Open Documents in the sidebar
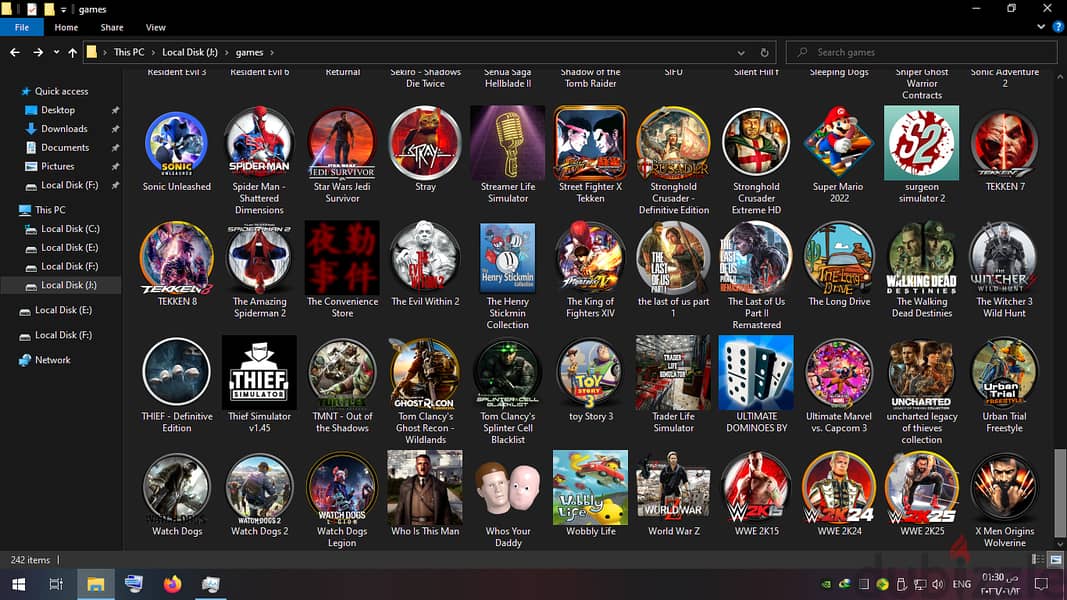The height and width of the screenshot is (600, 1067). (x=65, y=148)
